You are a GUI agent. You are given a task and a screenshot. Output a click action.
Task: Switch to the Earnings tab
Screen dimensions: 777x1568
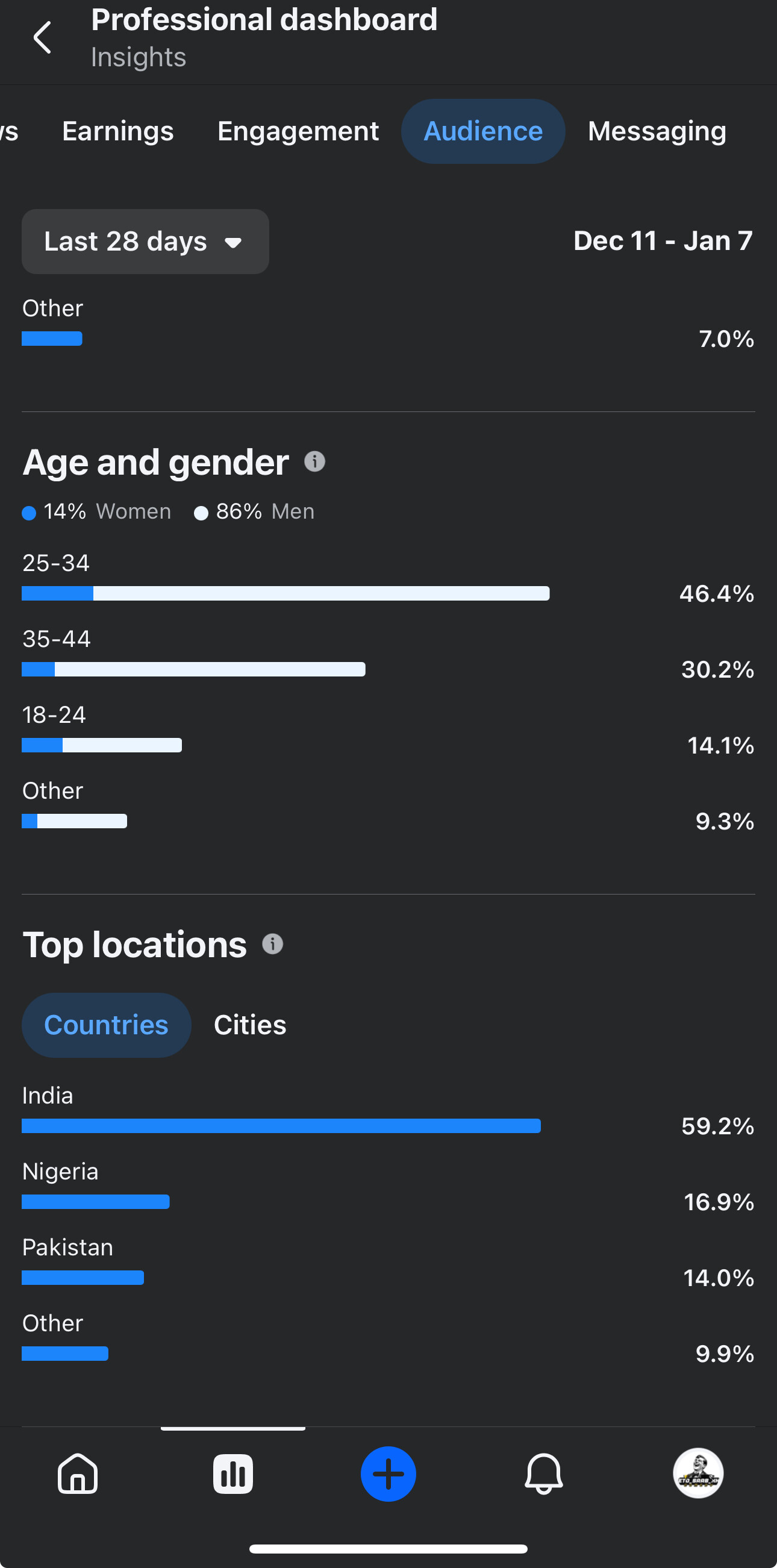click(x=118, y=131)
